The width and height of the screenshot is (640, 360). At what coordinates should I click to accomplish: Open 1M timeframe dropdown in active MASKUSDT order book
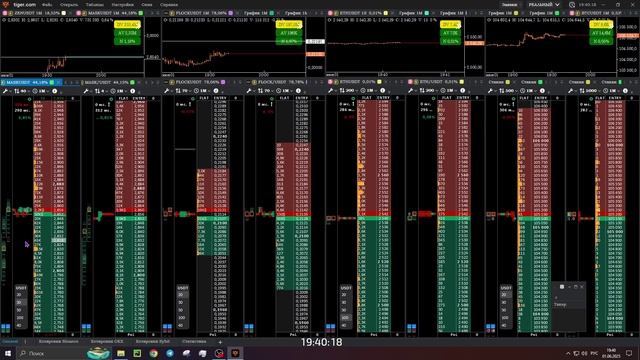[x=40, y=91]
